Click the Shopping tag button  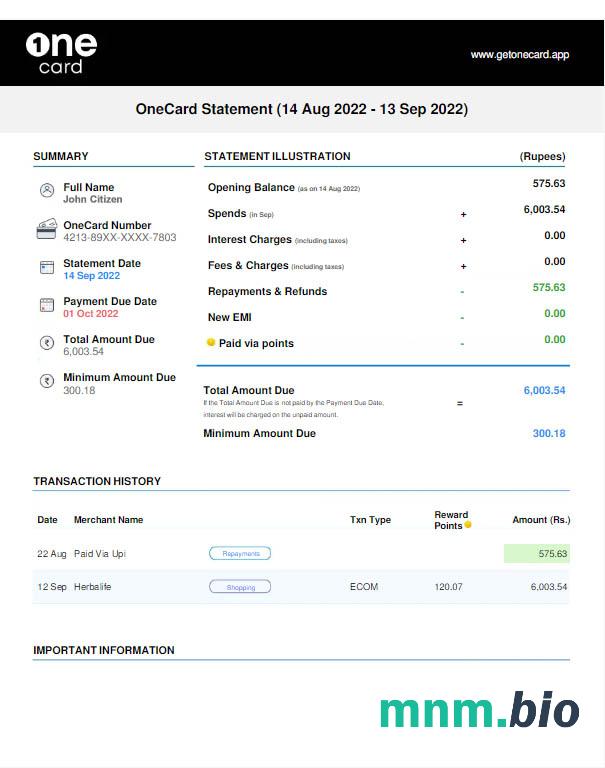(240, 587)
